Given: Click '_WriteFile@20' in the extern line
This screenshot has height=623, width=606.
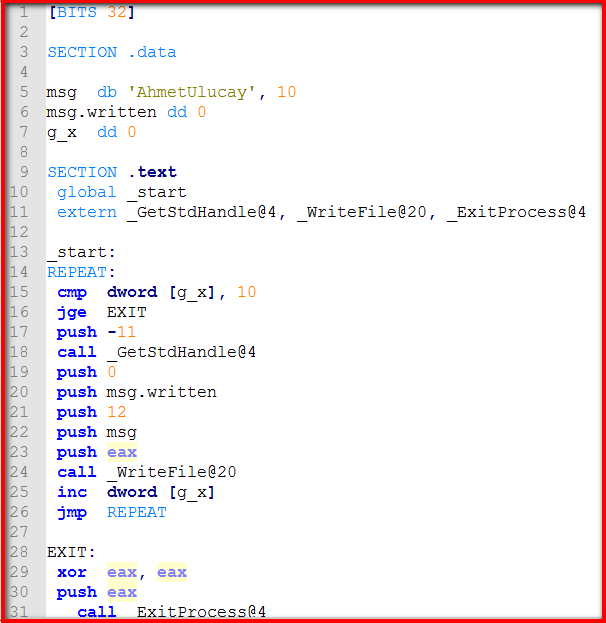Looking at the screenshot, I should 362,213.
